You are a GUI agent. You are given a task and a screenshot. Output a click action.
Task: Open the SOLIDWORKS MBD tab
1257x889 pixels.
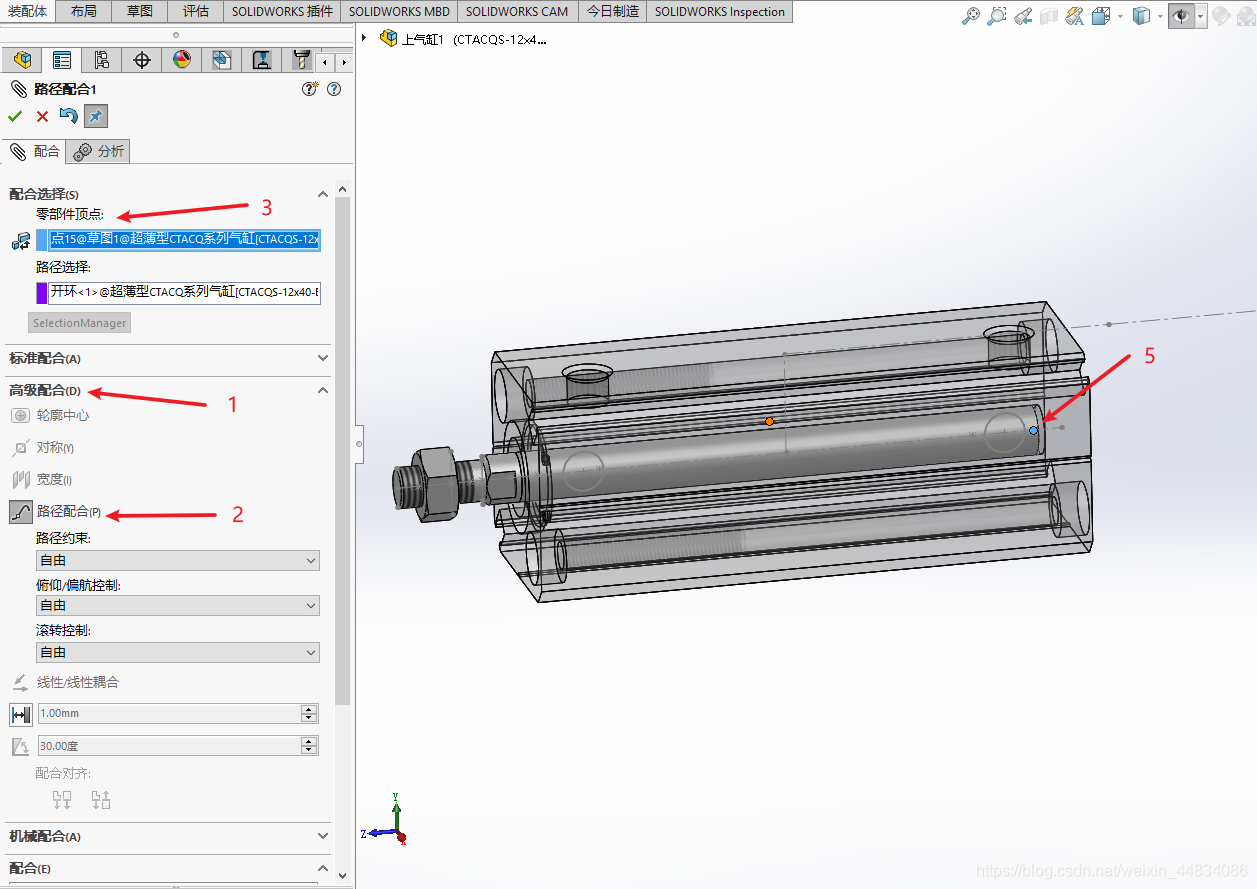click(400, 11)
